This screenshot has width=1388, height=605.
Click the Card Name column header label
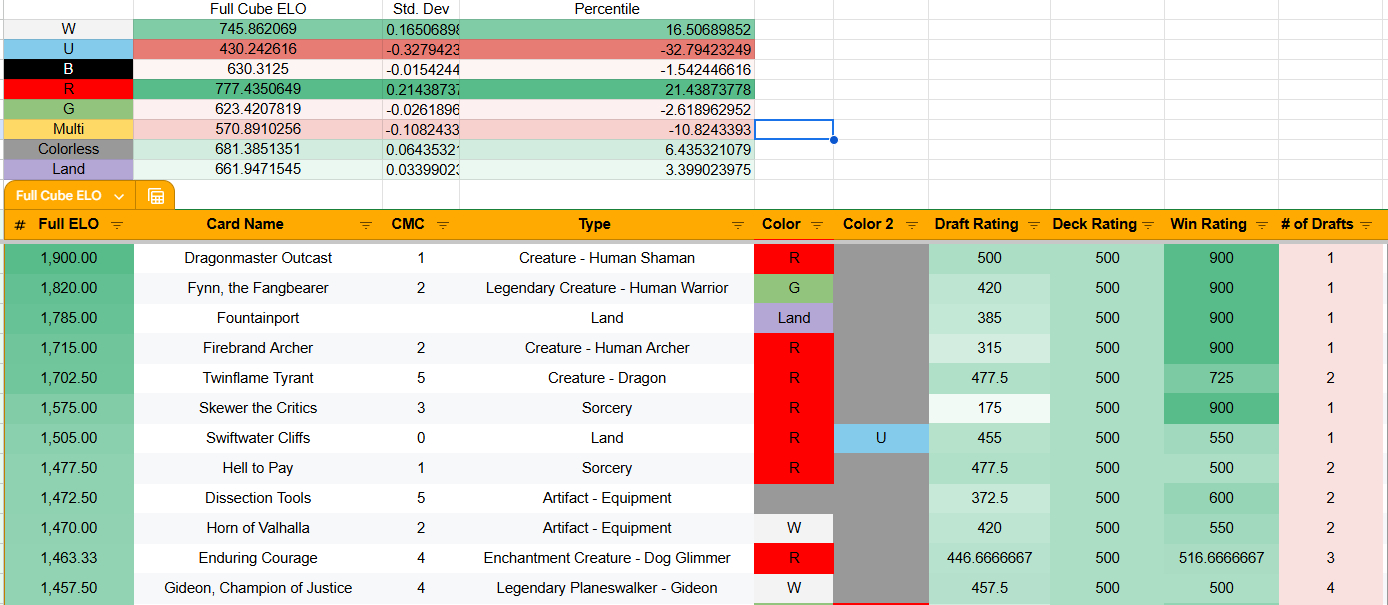[x=245, y=224]
